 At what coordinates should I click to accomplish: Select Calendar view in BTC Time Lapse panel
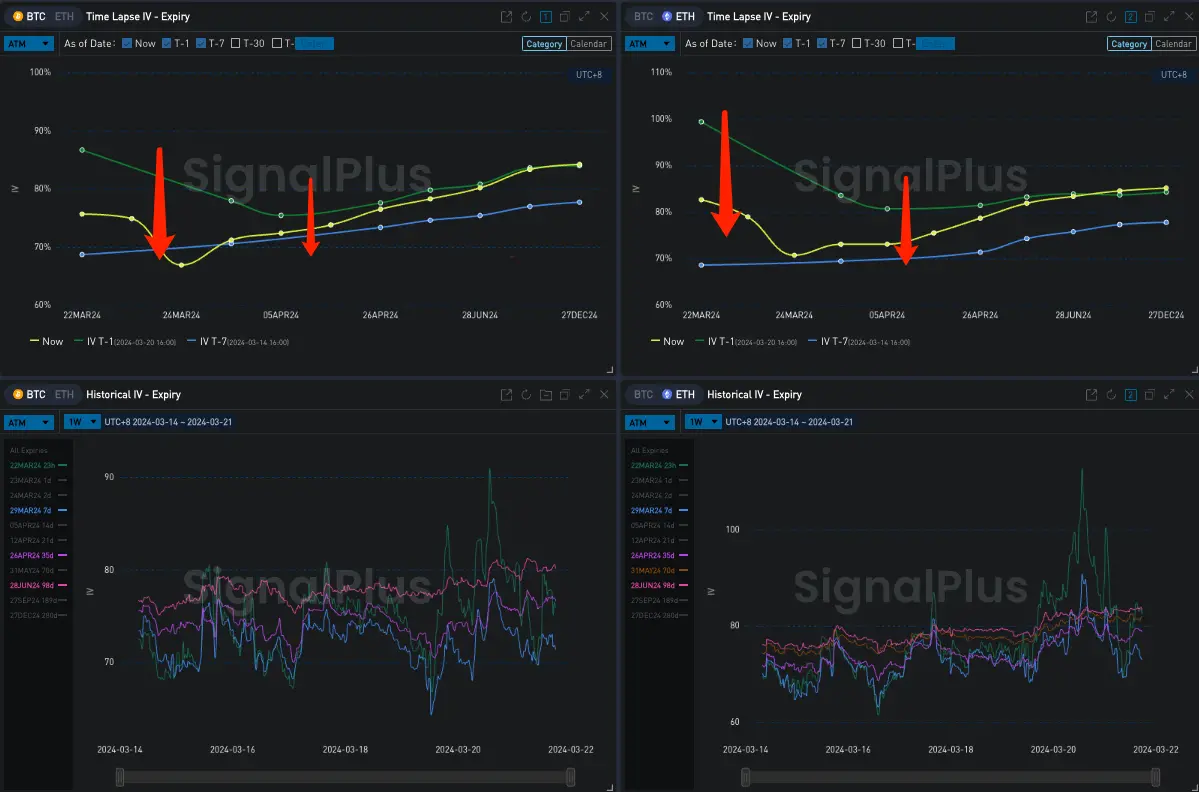pos(589,43)
